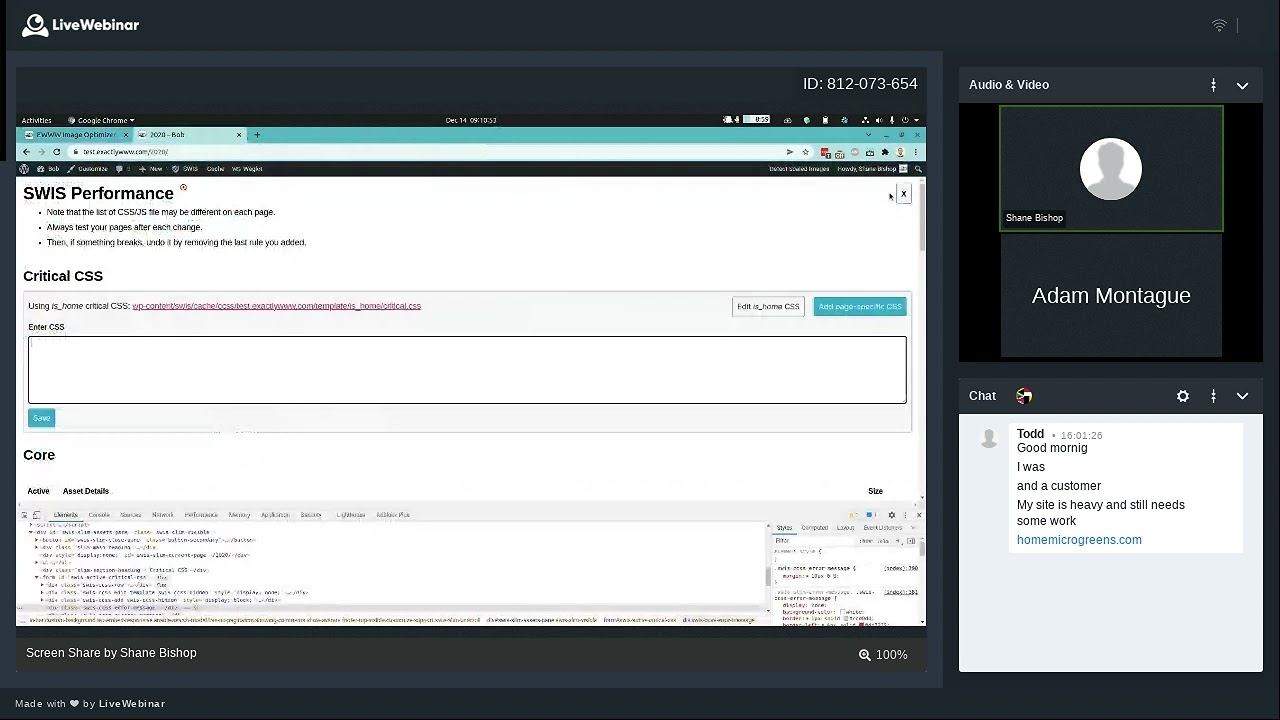
Task: Collapse the Chat panel
Action: (1242, 397)
